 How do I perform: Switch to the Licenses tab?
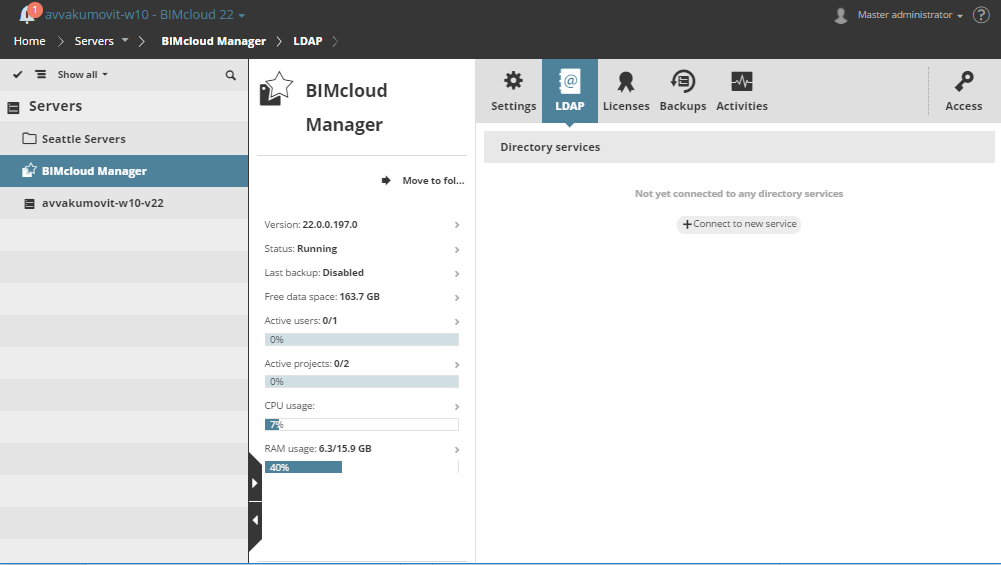(626, 91)
